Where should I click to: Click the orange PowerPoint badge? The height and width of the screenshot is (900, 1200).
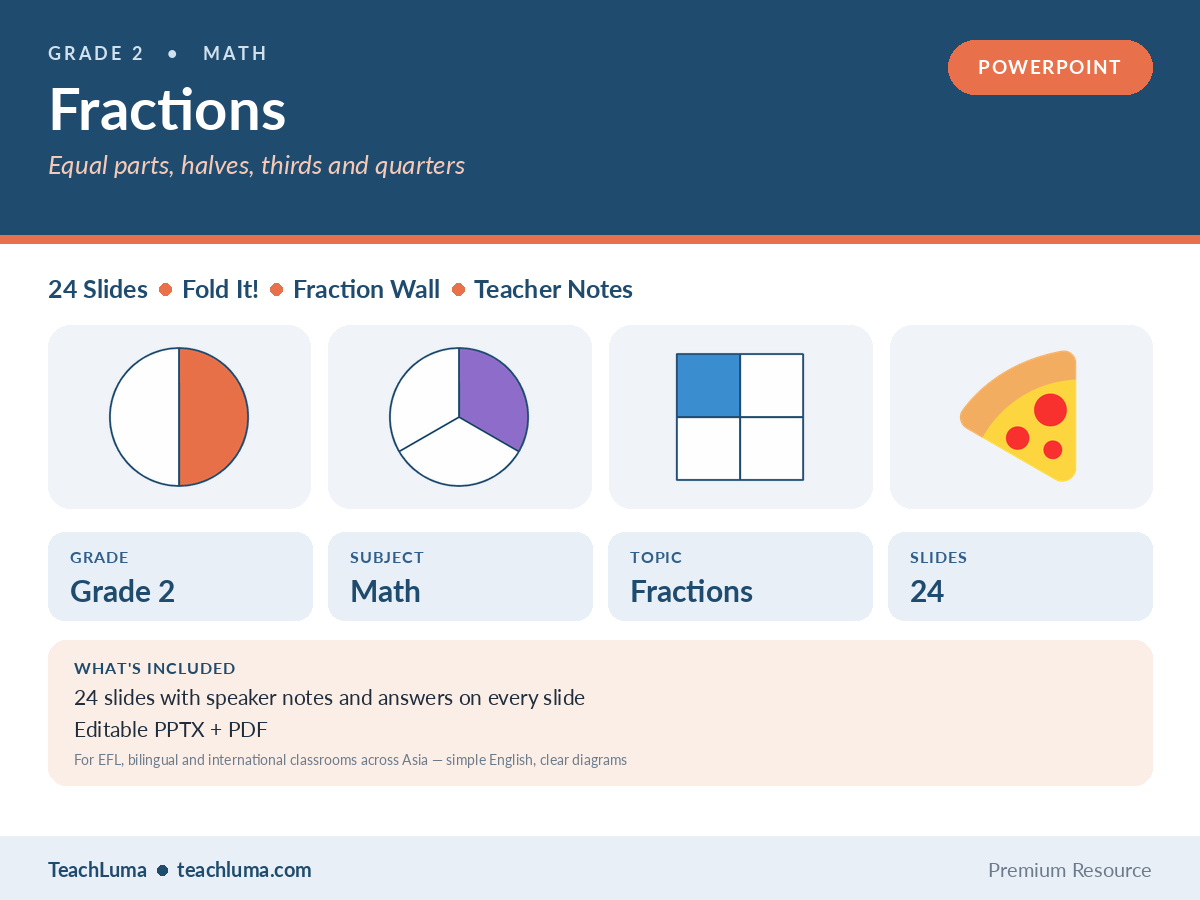pyautogui.click(x=1050, y=68)
